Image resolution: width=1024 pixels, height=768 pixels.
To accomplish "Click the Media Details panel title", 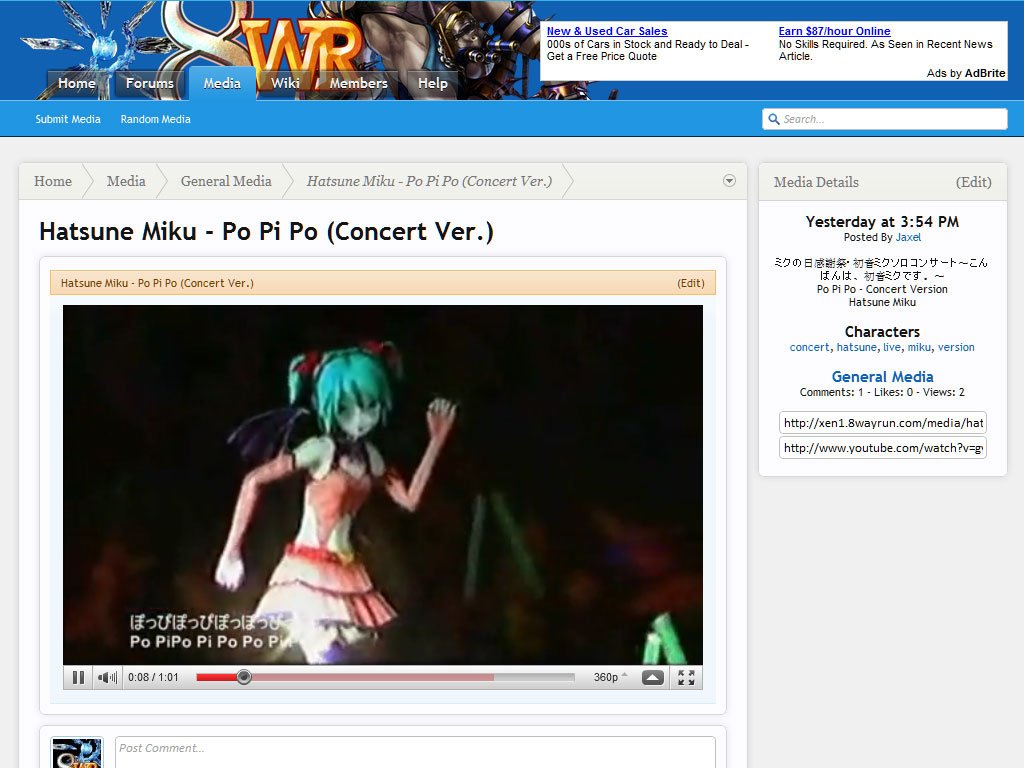I will pyautogui.click(x=816, y=182).
